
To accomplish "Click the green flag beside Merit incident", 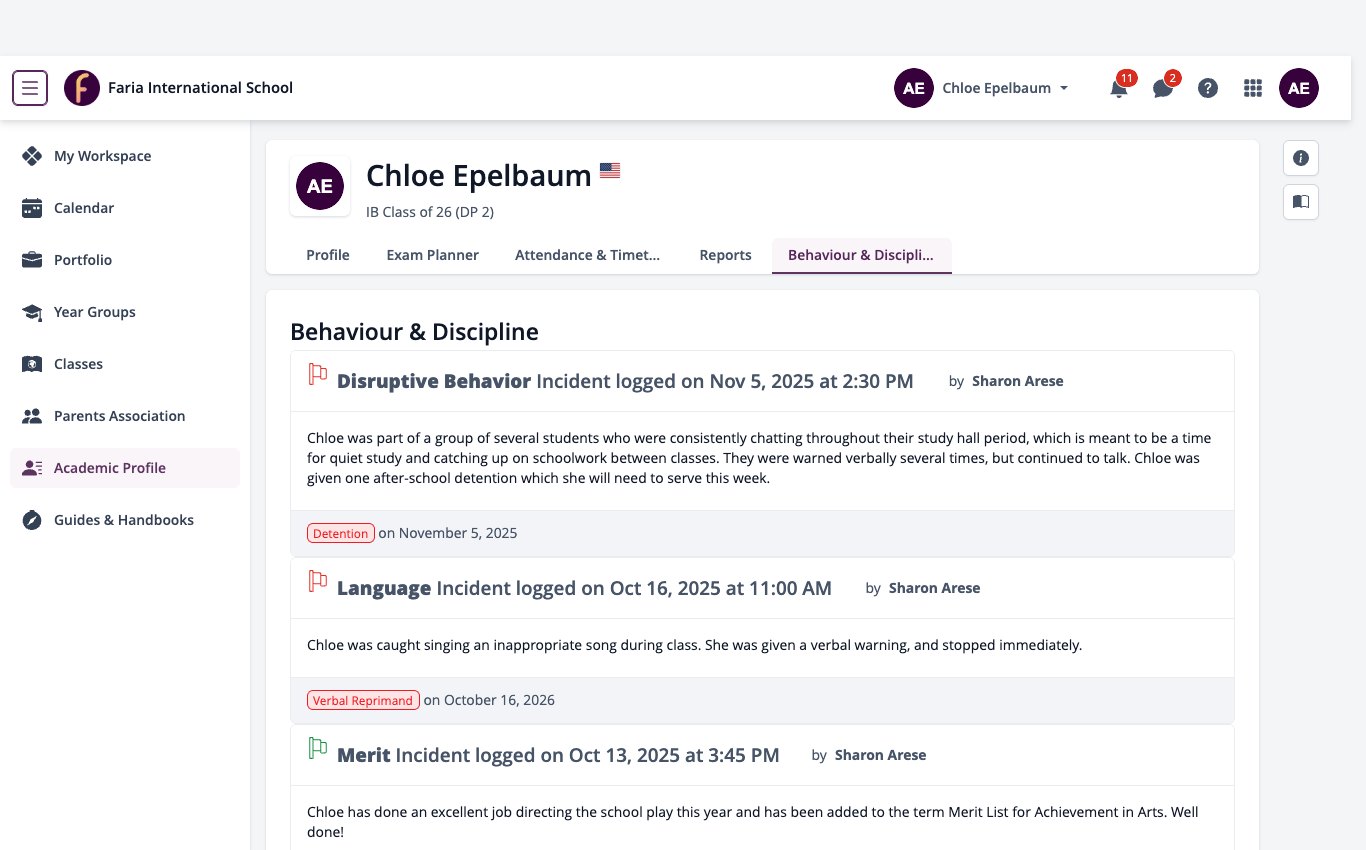I will [318, 748].
